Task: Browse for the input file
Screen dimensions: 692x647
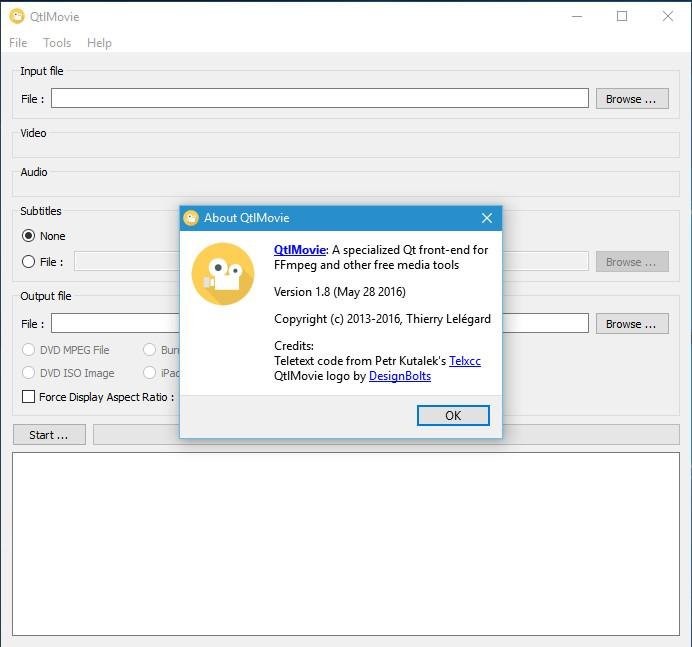Action: tap(632, 99)
